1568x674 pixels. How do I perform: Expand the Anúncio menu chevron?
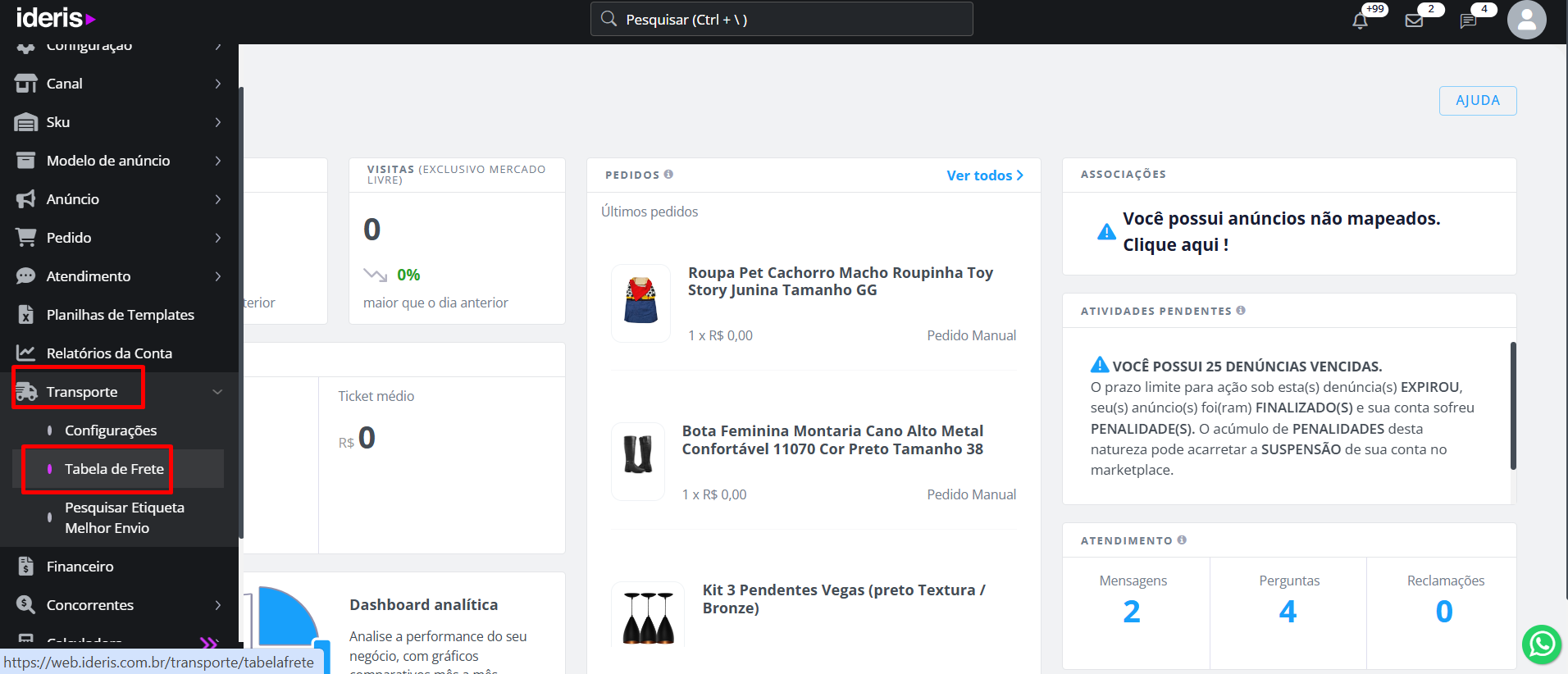point(218,199)
